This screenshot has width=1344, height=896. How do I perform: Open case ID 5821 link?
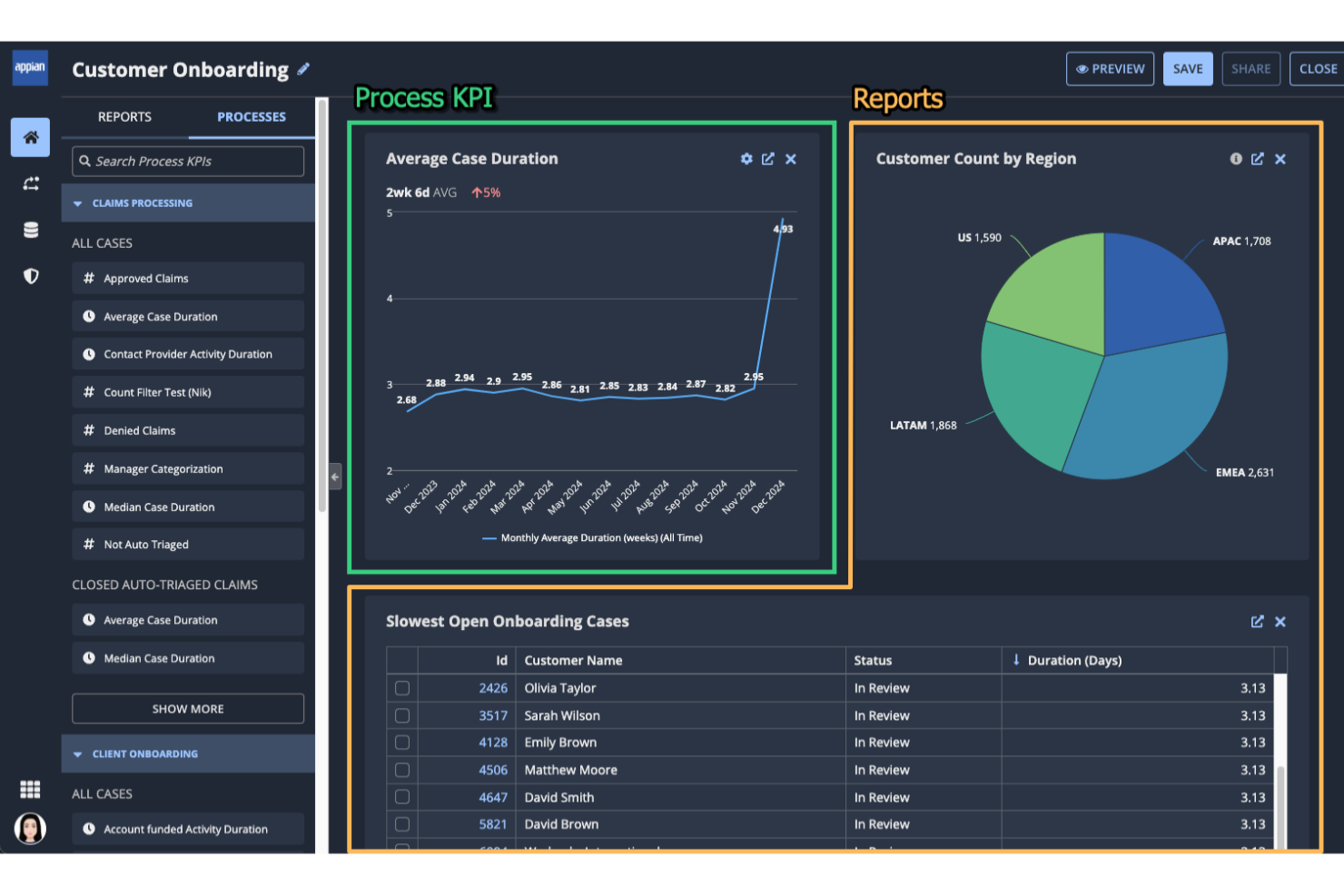[493, 824]
